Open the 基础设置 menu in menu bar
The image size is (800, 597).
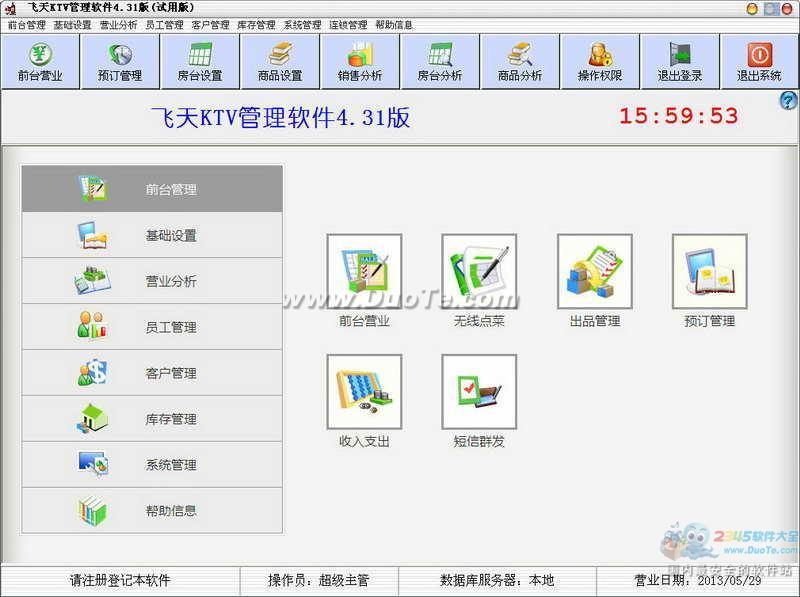click(x=72, y=25)
